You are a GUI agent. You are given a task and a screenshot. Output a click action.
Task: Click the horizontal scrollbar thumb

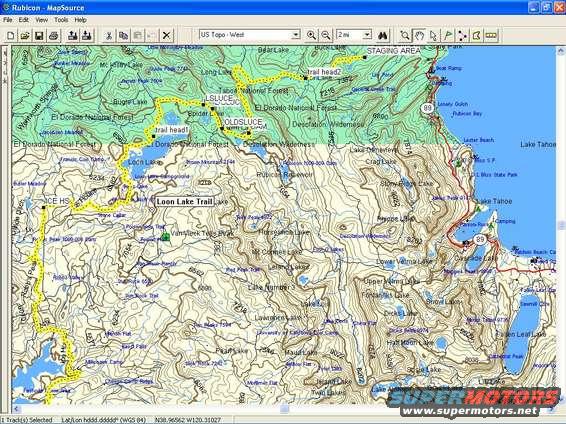[x=284, y=409]
